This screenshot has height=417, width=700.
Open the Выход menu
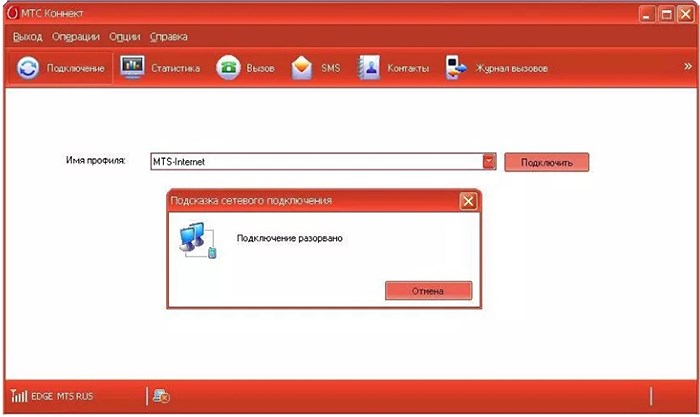point(28,37)
